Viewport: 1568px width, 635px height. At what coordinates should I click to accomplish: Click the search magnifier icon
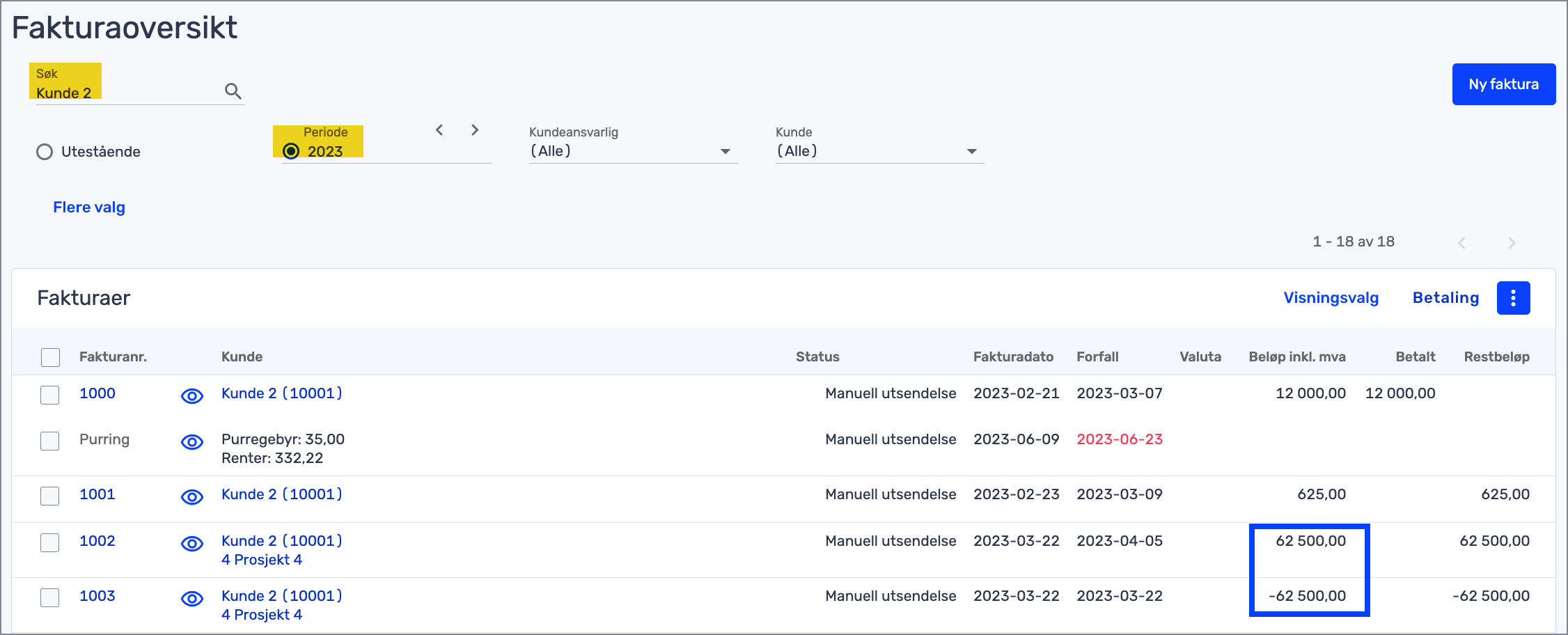tap(233, 91)
